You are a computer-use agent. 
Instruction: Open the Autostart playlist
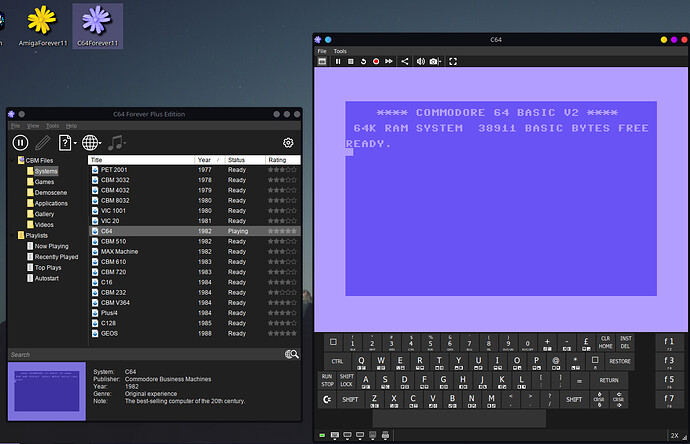(43, 279)
